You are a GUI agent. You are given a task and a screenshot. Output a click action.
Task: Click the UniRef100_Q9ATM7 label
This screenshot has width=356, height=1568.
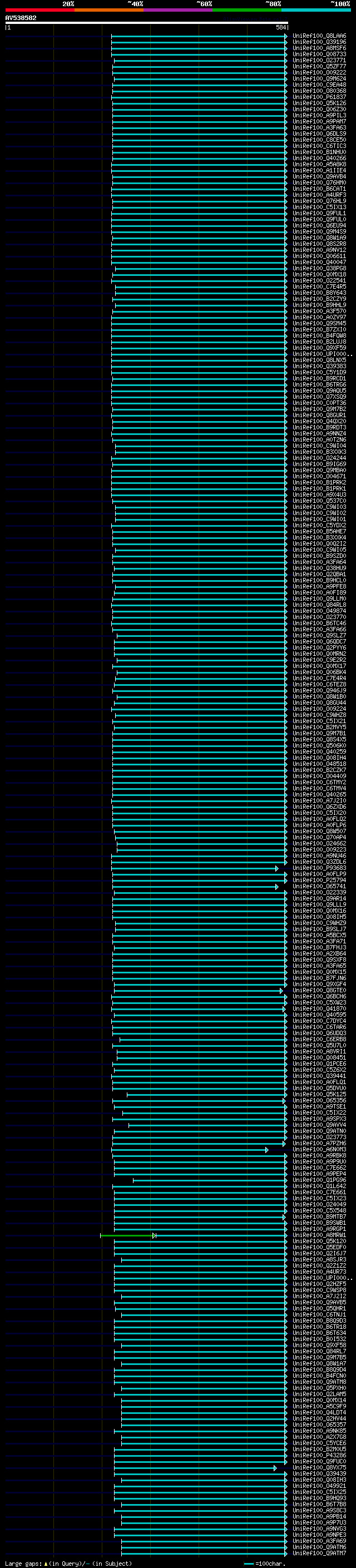319,1553
